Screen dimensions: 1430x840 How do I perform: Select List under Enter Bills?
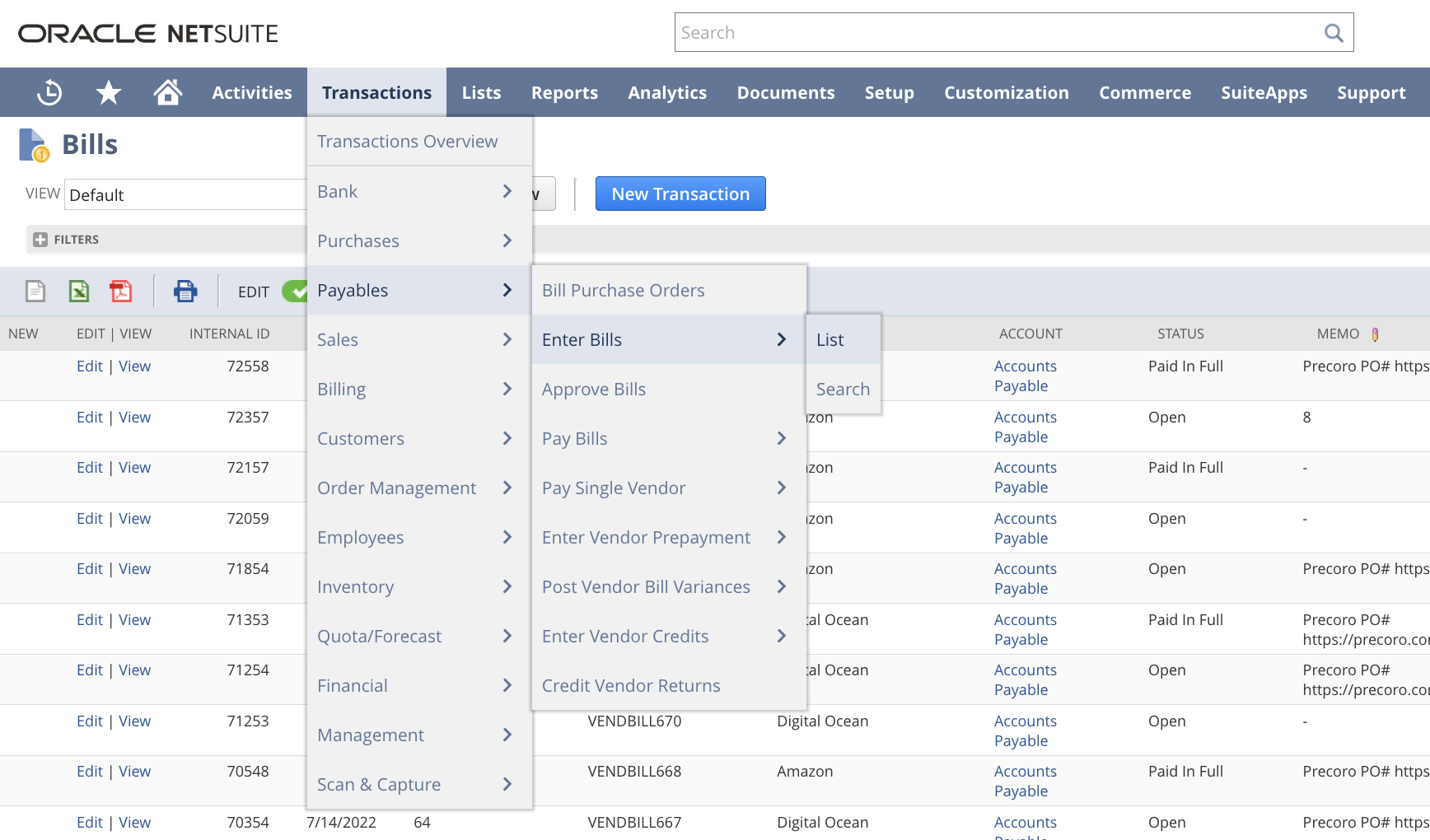tap(829, 338)
